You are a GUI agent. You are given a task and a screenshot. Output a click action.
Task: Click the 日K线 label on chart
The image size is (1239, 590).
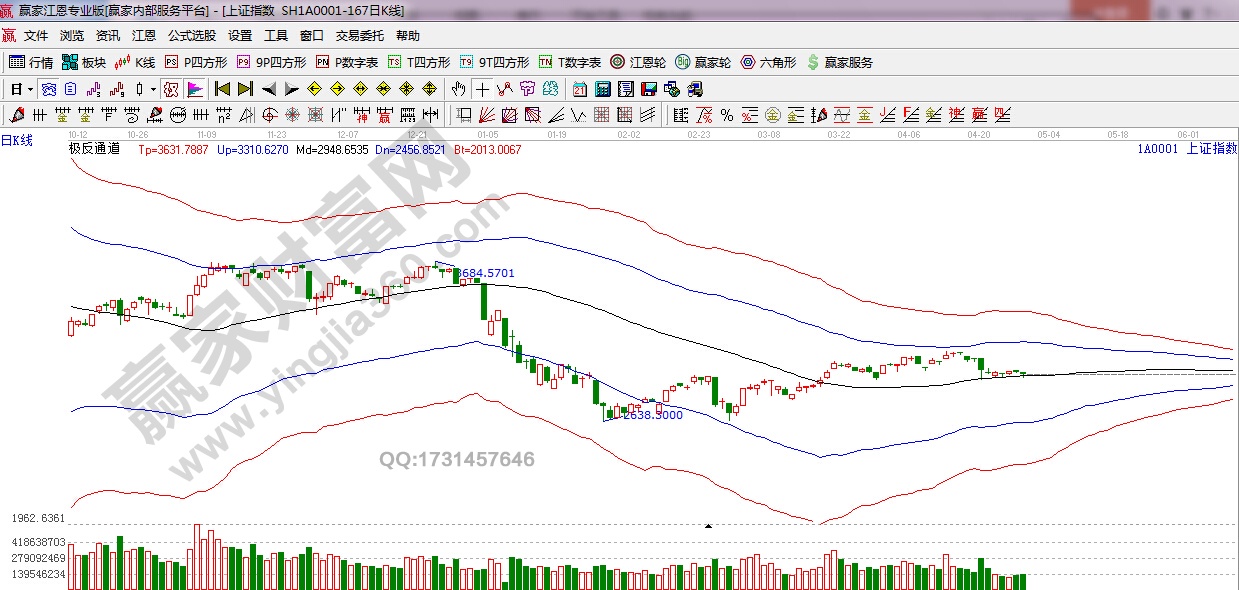(17, 141)
